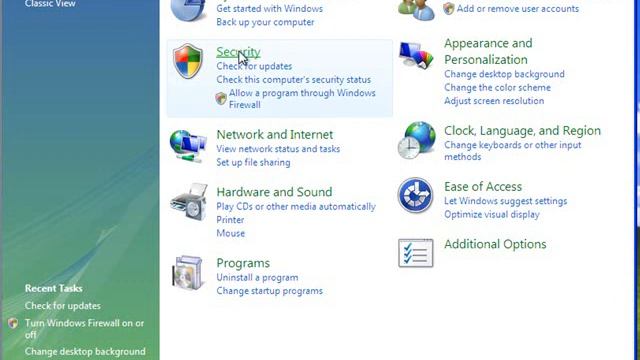The height and width of the screenshot is (360, 640).
Task: Open the Security category heading
Action: click(x=238, y=52)
